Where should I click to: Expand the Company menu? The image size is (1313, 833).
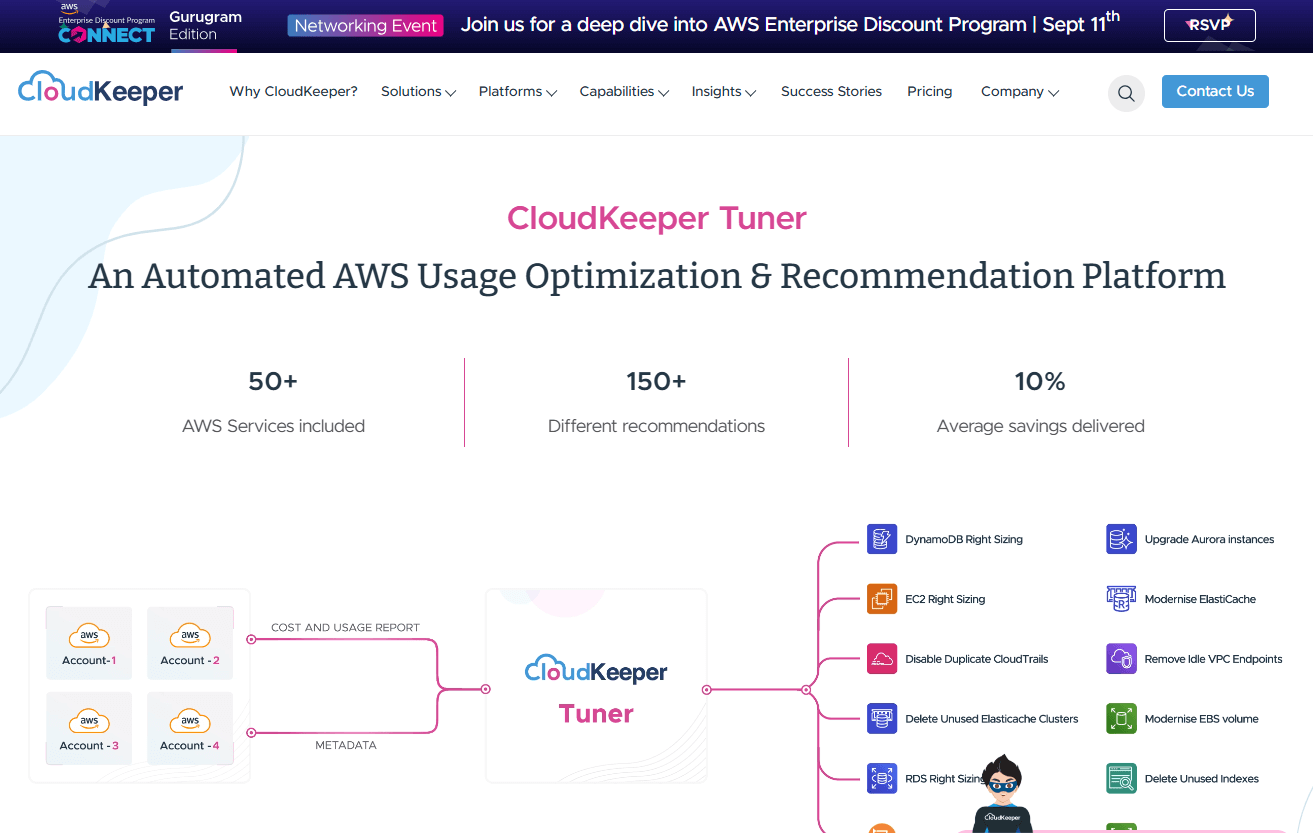pos(1019,92)
